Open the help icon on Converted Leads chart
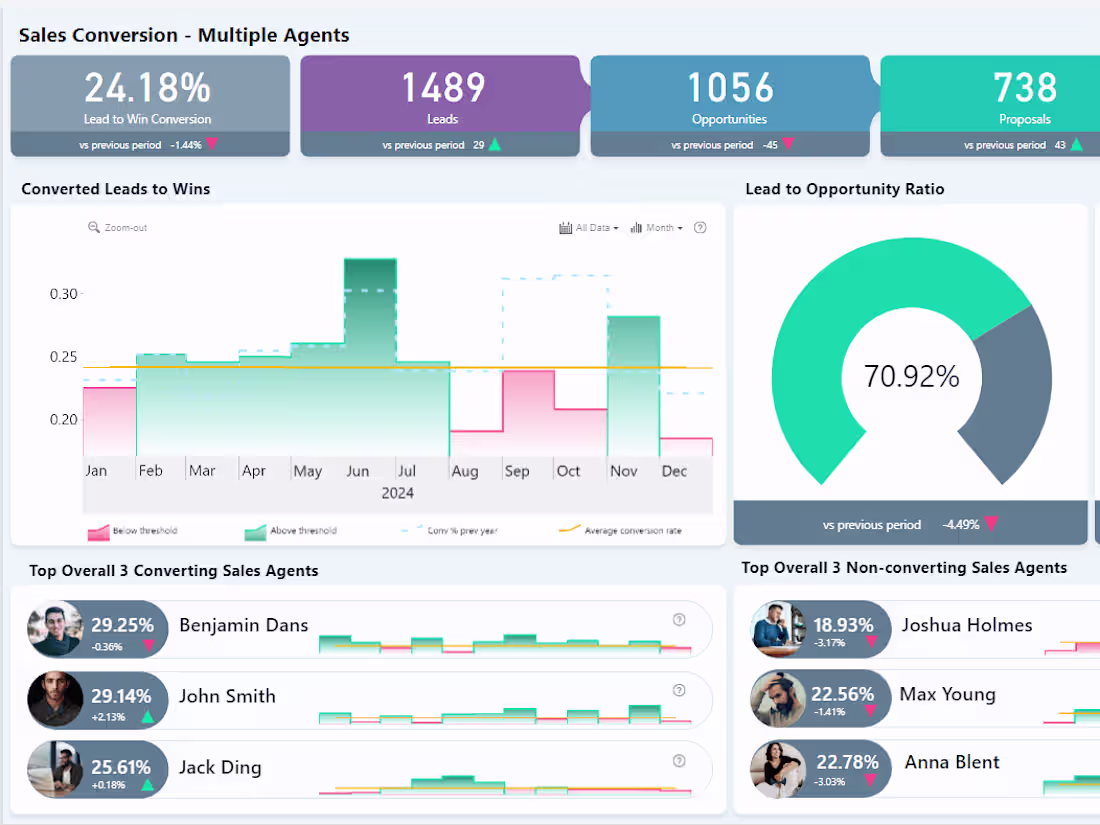Image resolution: width=1100 pixels, height=825 pixels. (700, 227)
